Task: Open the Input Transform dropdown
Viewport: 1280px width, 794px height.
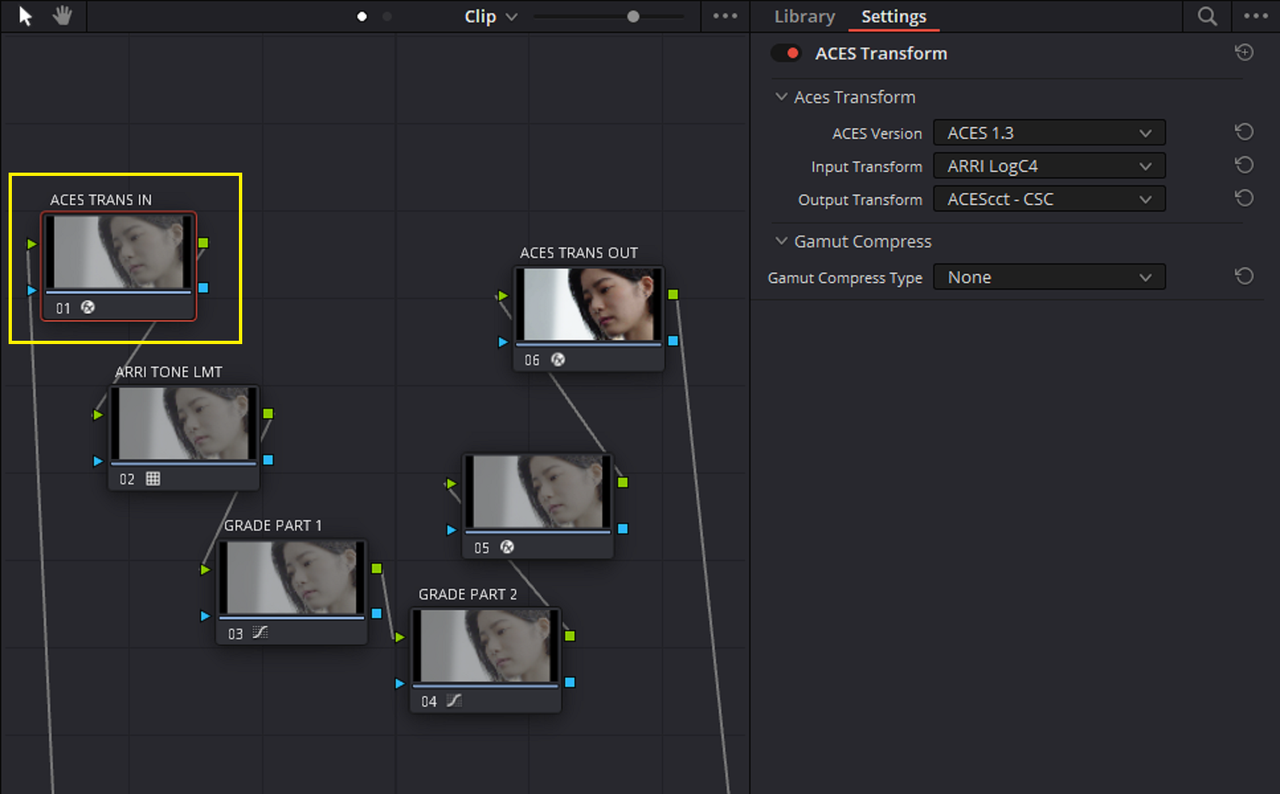Action: point(1049,166)
